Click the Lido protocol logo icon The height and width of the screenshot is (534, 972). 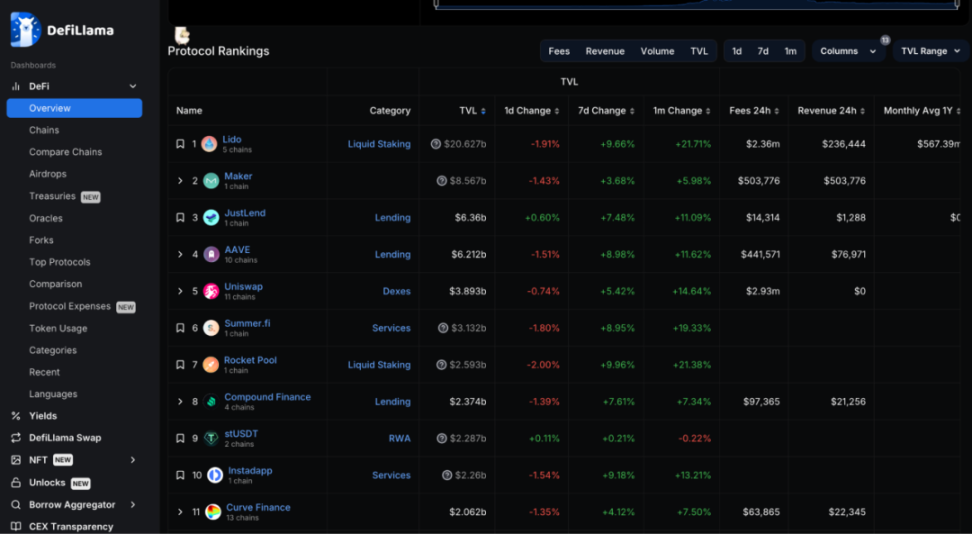click(x=210, y=144)
